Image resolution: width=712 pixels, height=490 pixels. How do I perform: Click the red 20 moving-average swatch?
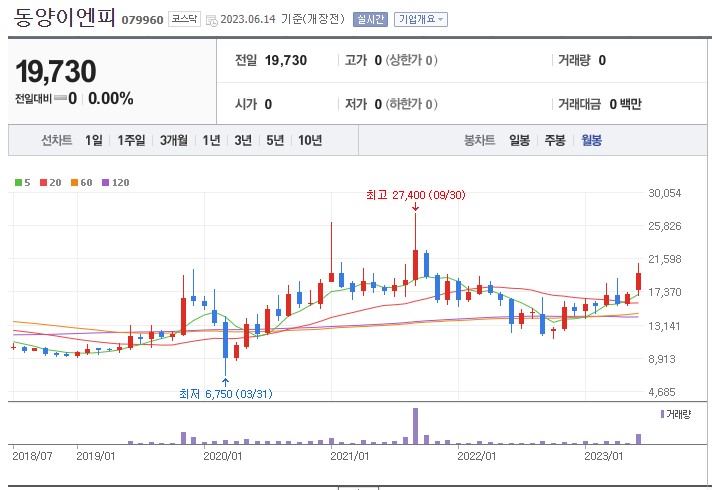click(44, 183)
